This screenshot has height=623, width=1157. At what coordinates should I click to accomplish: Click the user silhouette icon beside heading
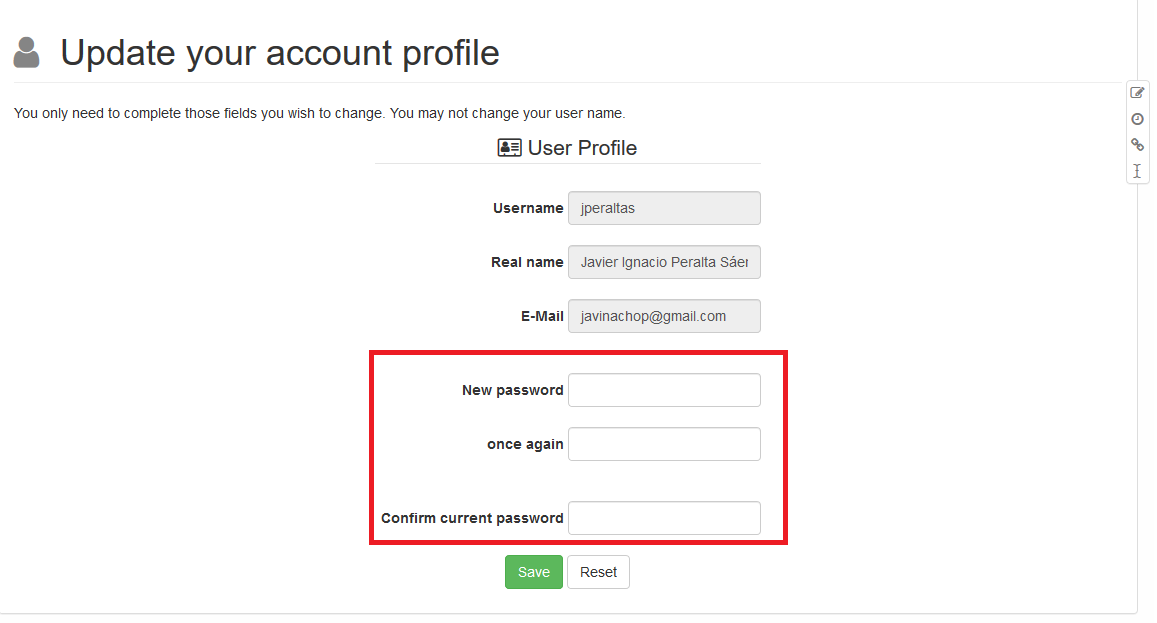(x=27, y=53)
